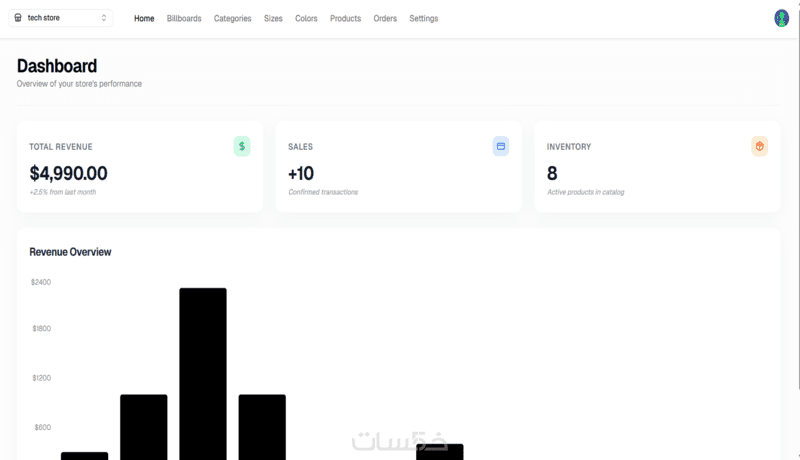The height and width of the screenshot is (460, 800).
Task: Go to the Home nav item
Action: point(144,18)
